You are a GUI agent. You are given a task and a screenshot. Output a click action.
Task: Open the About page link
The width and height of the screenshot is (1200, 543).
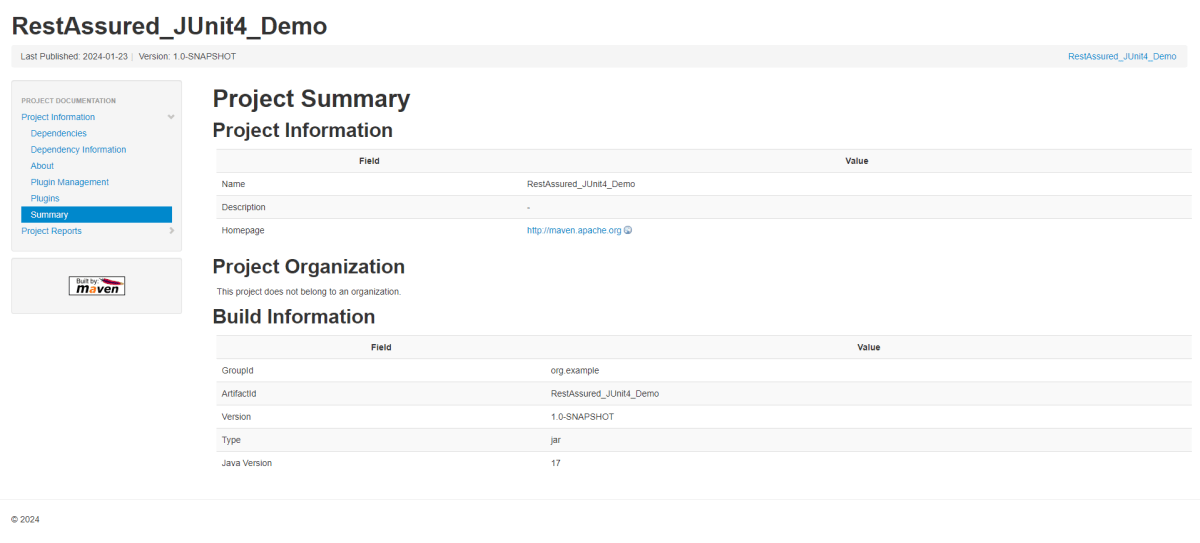(x=42, y=166)
